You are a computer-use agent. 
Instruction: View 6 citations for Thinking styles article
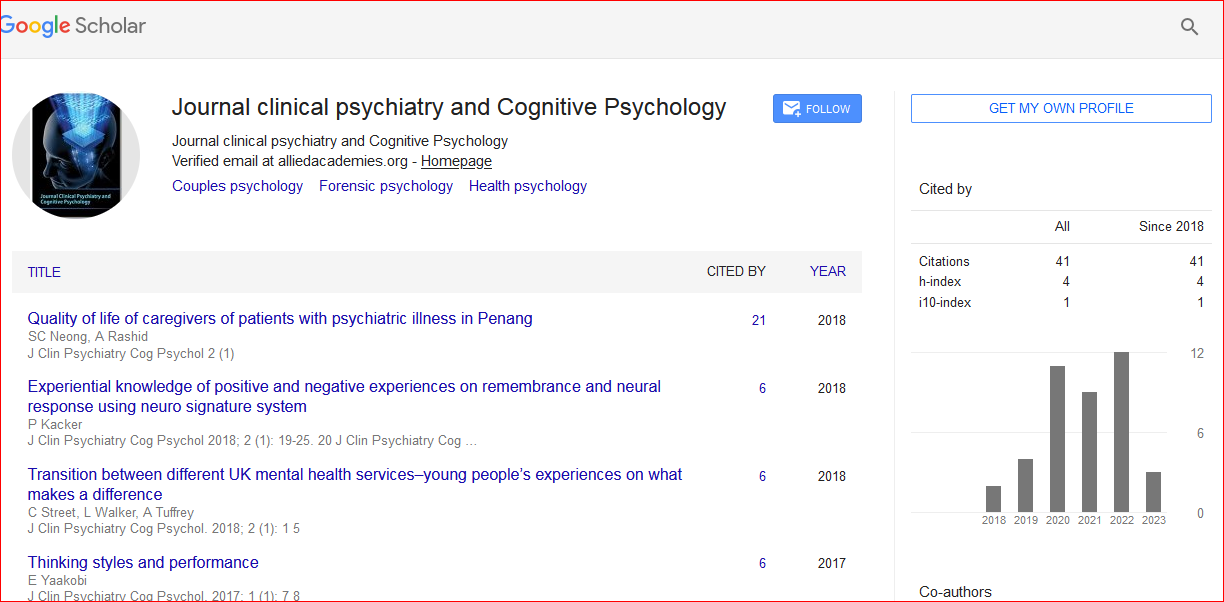pyautogui.click(x=762, y=564)
